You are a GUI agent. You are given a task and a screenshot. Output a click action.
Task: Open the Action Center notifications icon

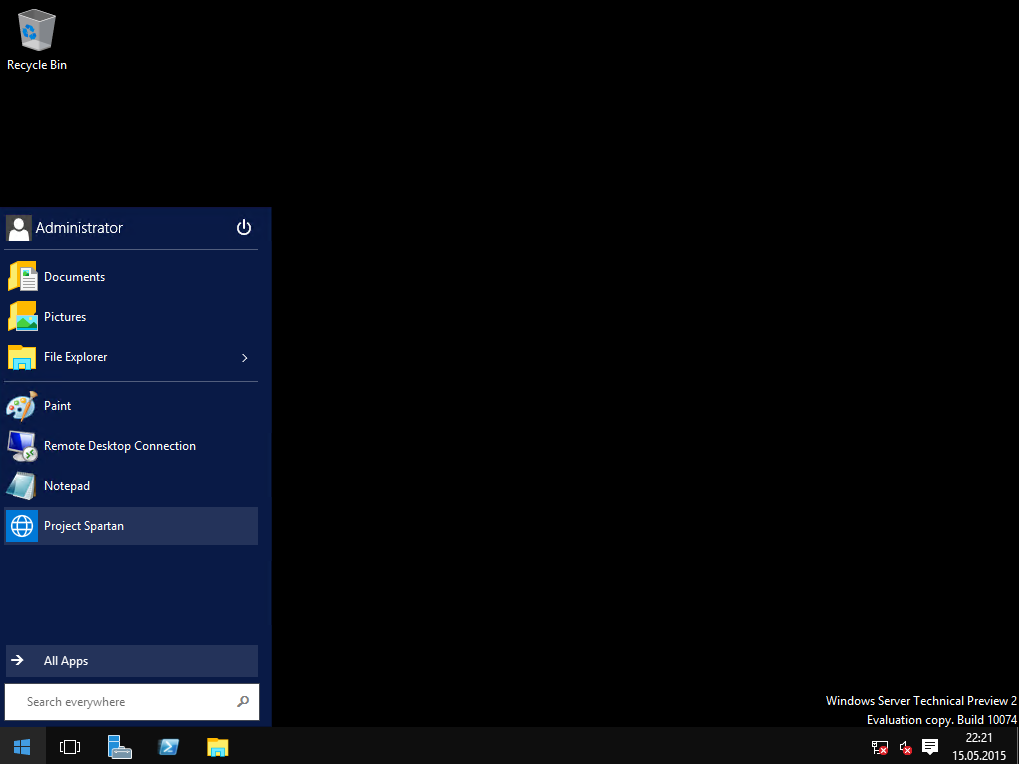[930, 747]
